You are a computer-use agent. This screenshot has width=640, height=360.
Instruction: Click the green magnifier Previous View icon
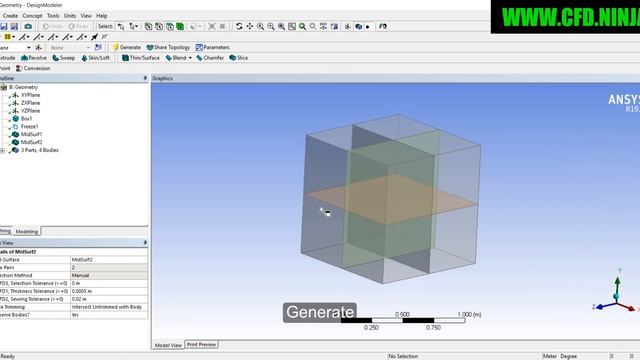(x=302, y=27)
